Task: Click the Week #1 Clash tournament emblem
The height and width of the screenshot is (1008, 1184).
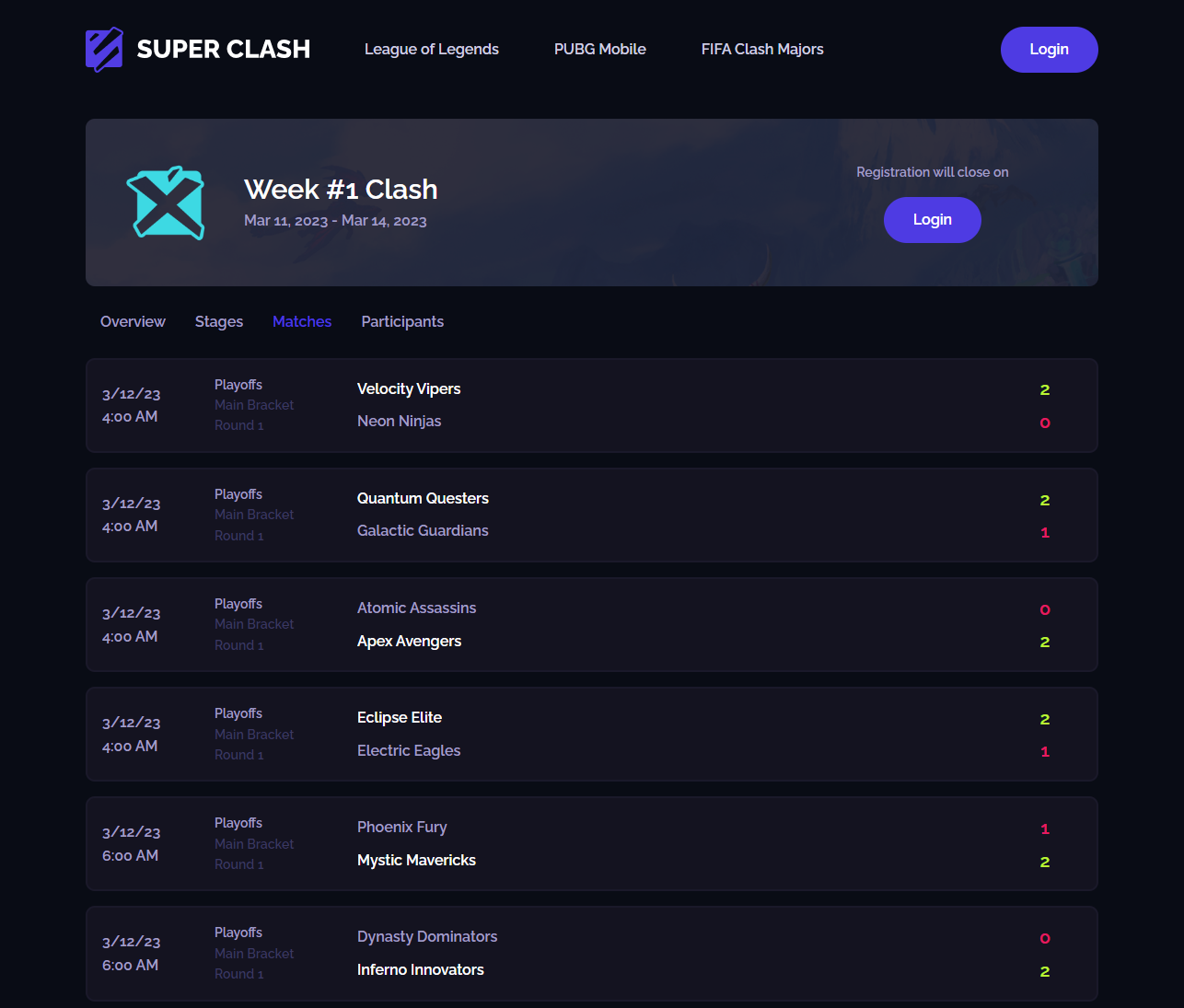Action: coord(166,203)
